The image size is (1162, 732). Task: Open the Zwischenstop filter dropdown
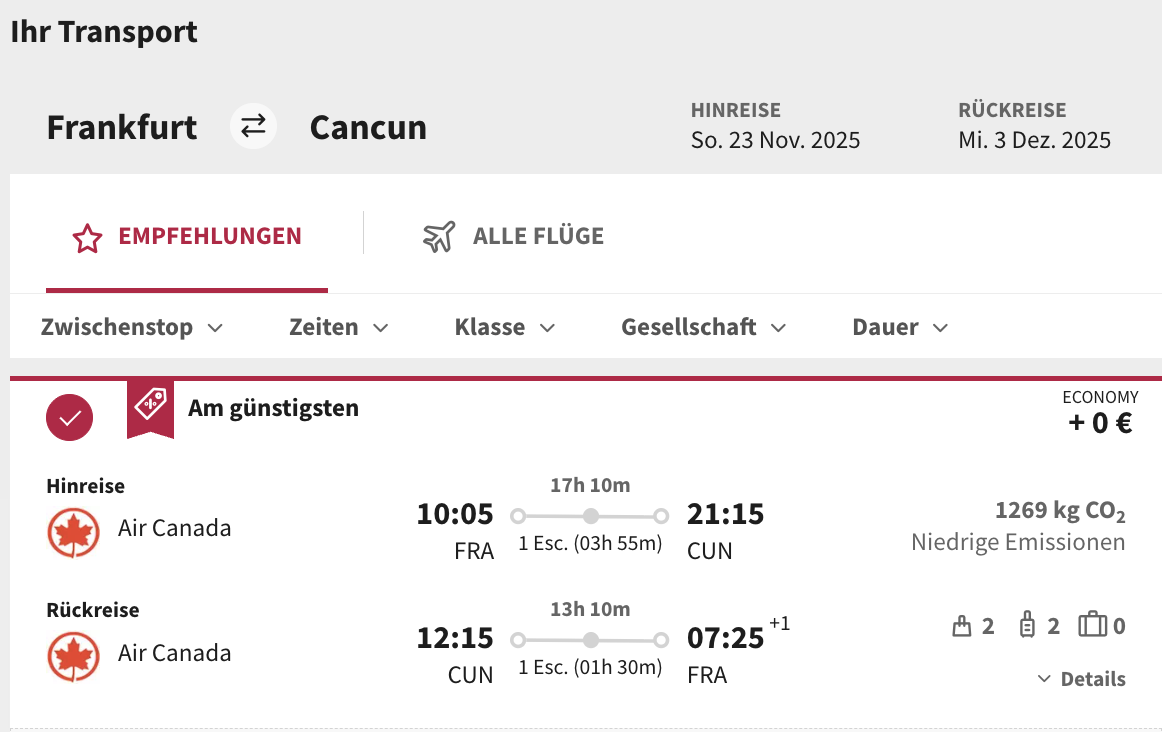tap(132, 326)
